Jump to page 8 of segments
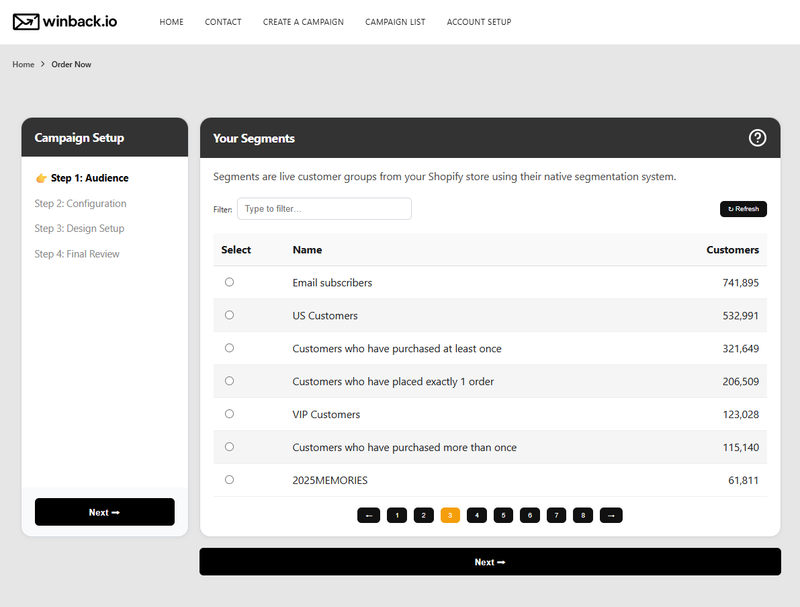The width and height of the screenshot is (800, 607). coord(583,515)
